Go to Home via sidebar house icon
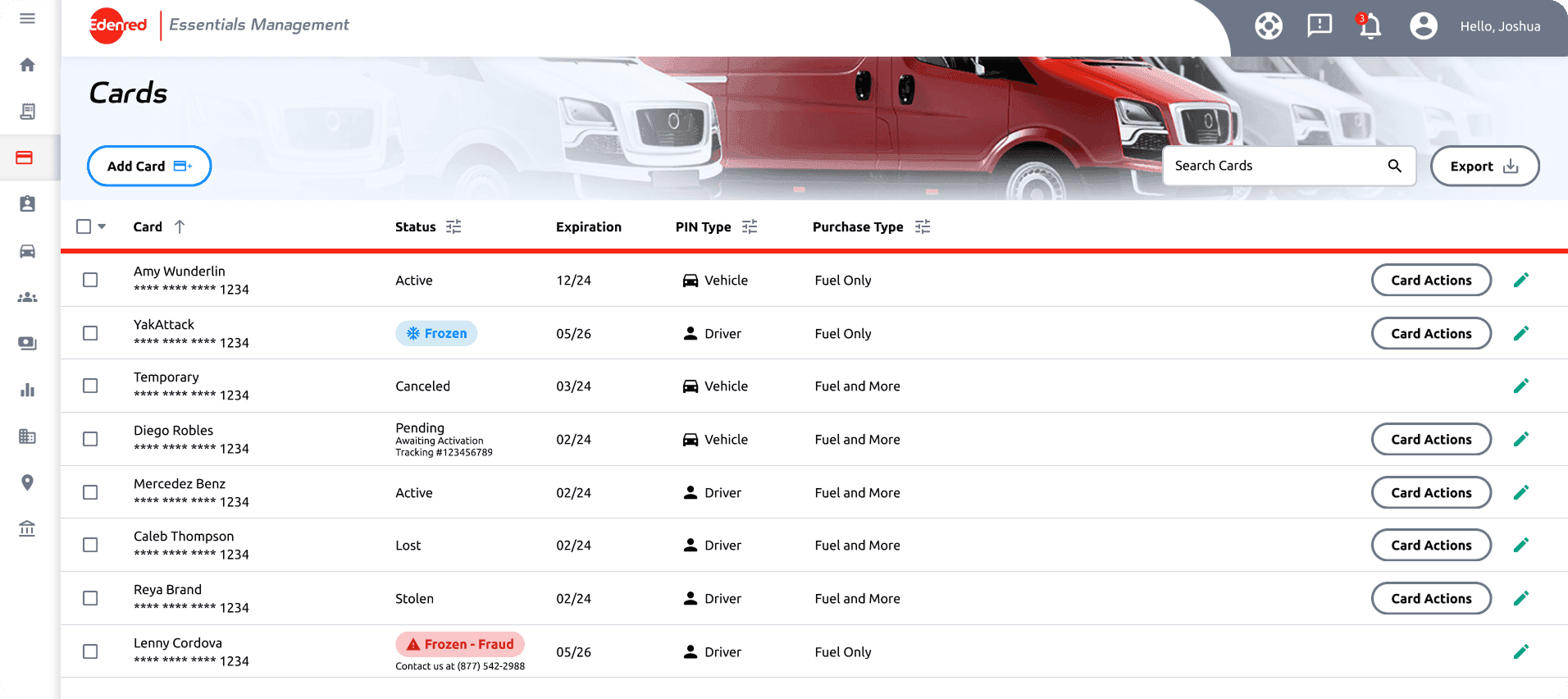1568x699 pixels. coord(27,65)
